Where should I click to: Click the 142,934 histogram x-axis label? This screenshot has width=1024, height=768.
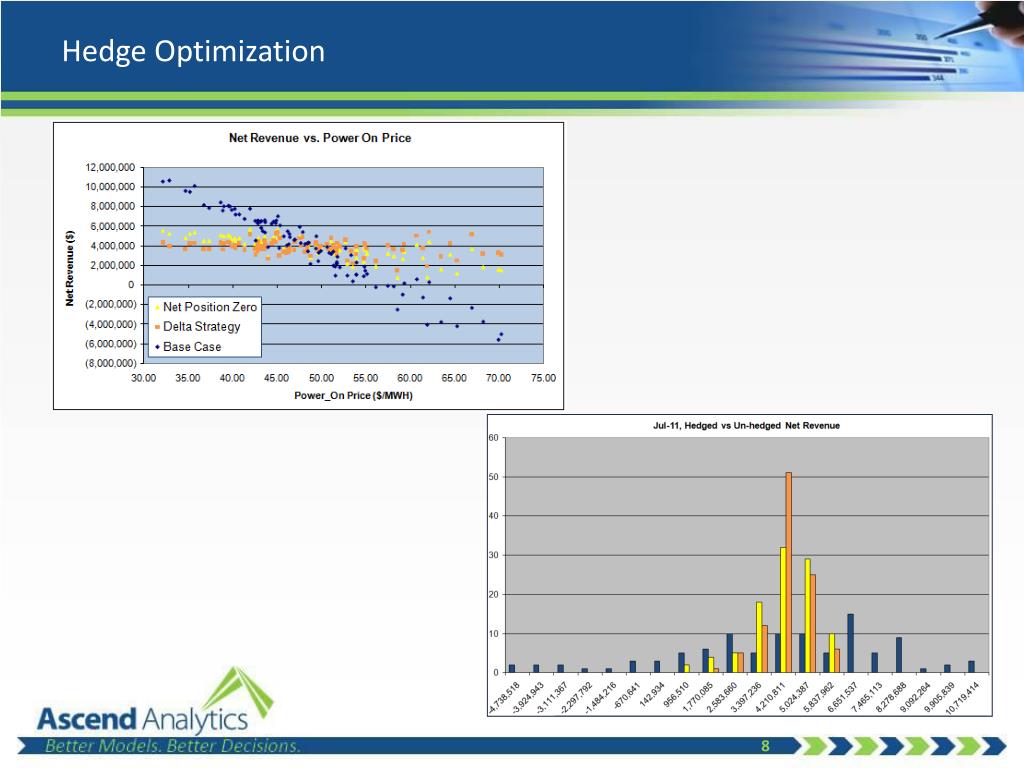pos(652,695)
